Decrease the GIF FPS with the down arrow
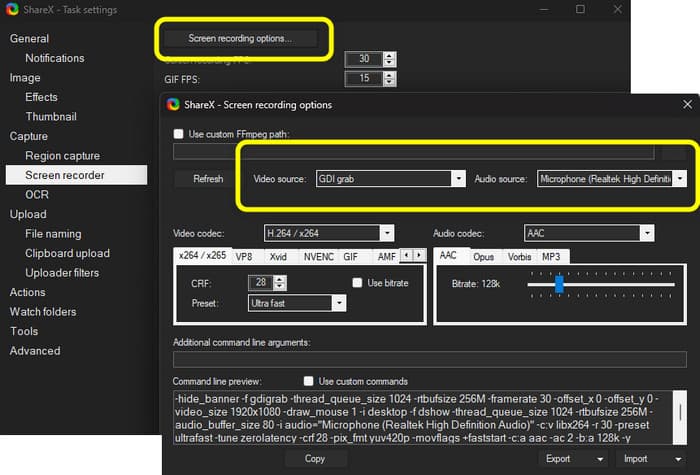Viewport: 700px width, 475px height. point(389,82)
